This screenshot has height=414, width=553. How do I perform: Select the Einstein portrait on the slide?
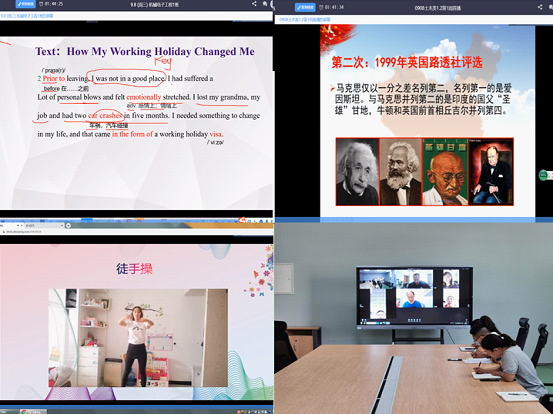(358, 172)
